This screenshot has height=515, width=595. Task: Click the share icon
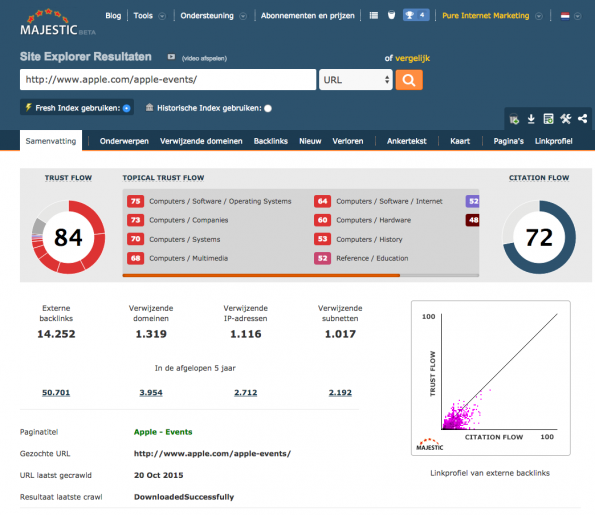[x=582, y=119]
